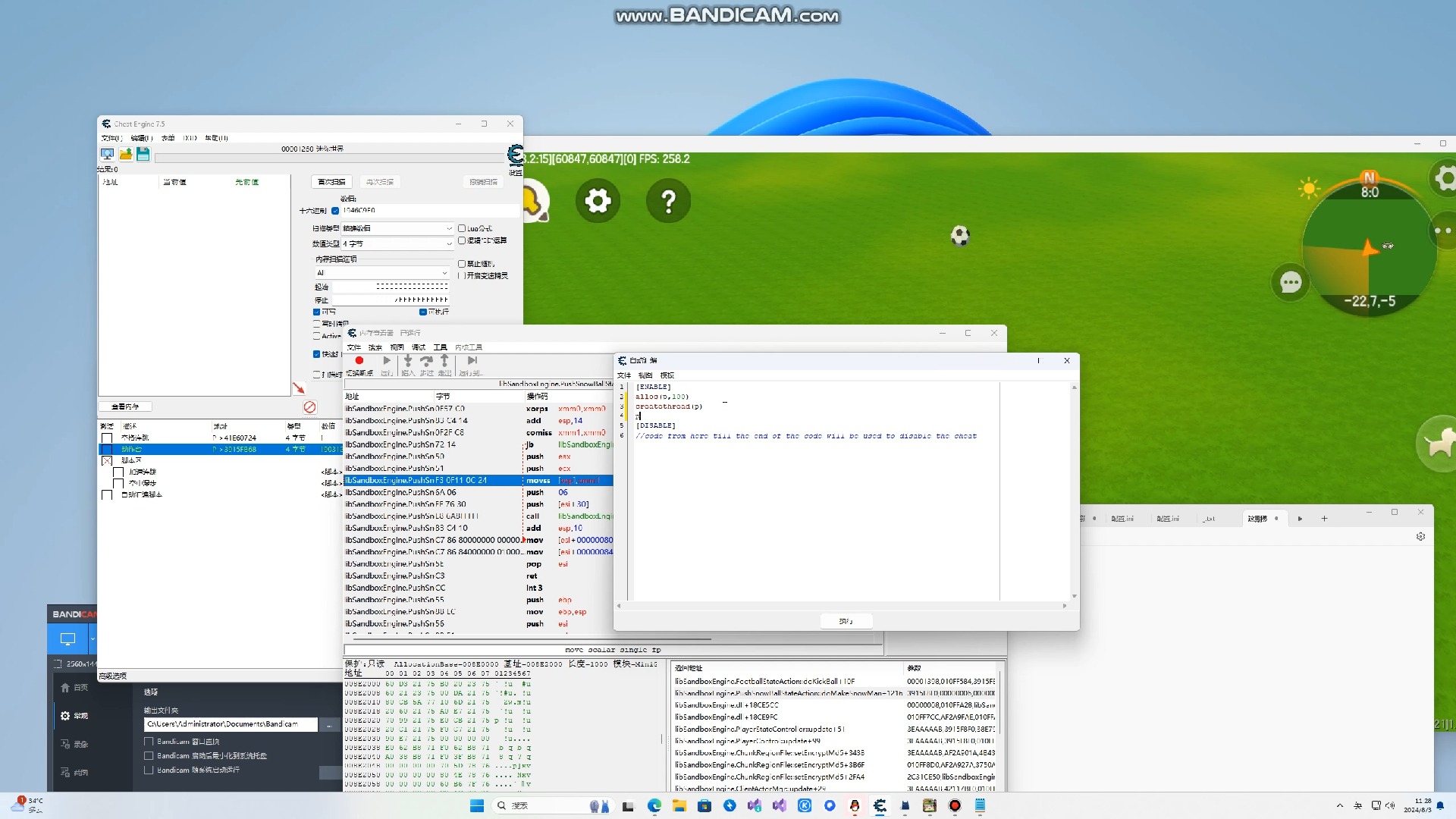
Task: Open the value type 4 bytes dropdown
Action: point(397,243)
